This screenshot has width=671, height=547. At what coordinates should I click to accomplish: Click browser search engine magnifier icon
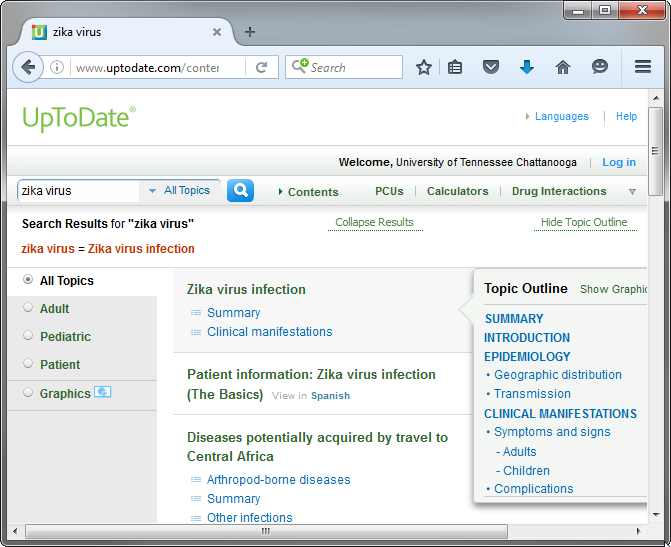(x=300, y=66)
